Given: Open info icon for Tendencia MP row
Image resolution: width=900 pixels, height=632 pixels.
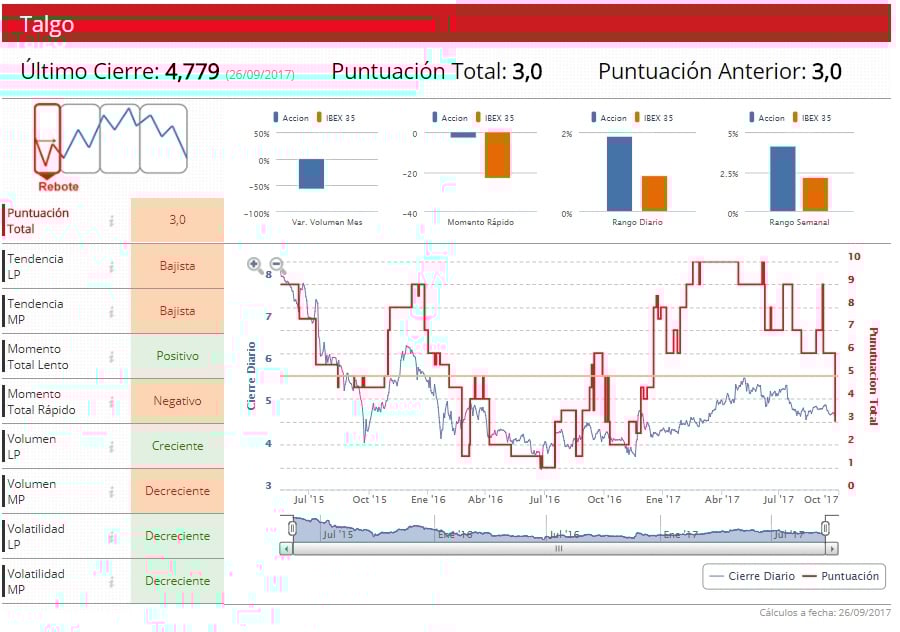Looking at the screenshot, I should (112, 312).
